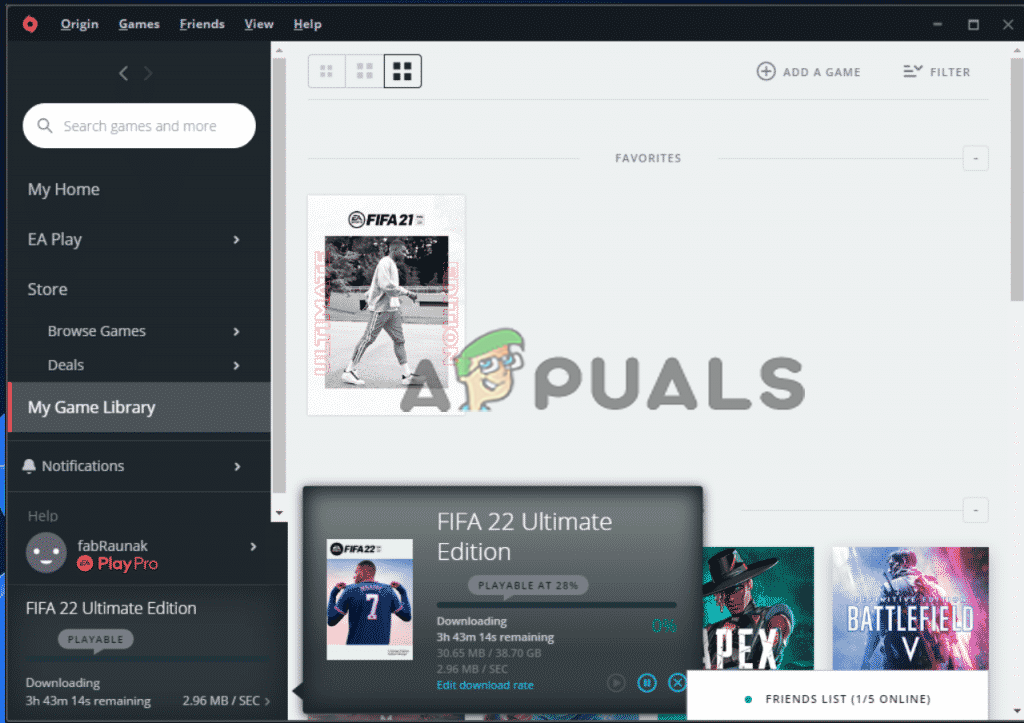This screenshot has height=723, width=1024.
Task: Click the Add a Game plus icon
Action: [x=766, y=71]
